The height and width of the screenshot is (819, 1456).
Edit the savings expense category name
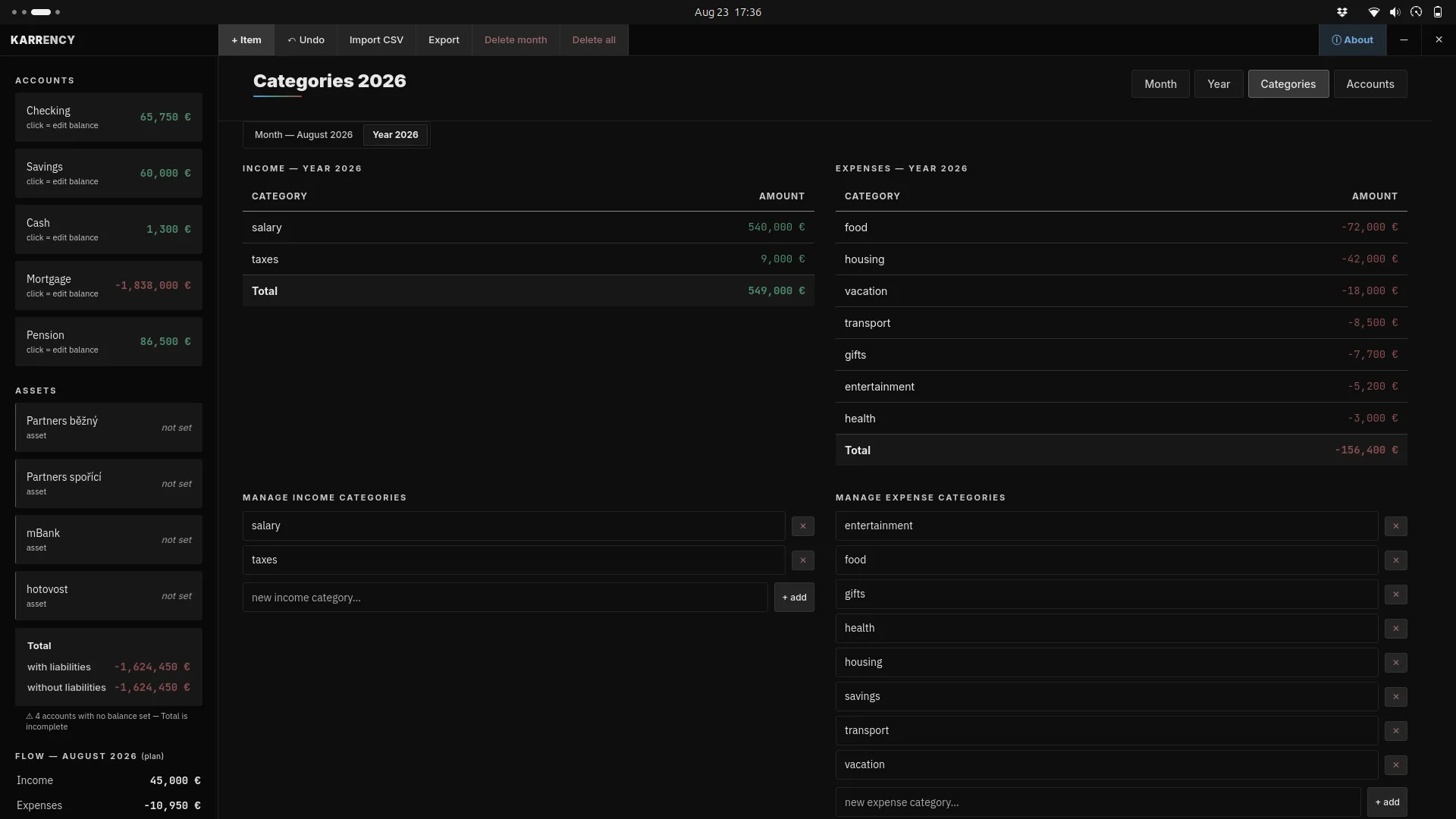tap(1106, 697)
